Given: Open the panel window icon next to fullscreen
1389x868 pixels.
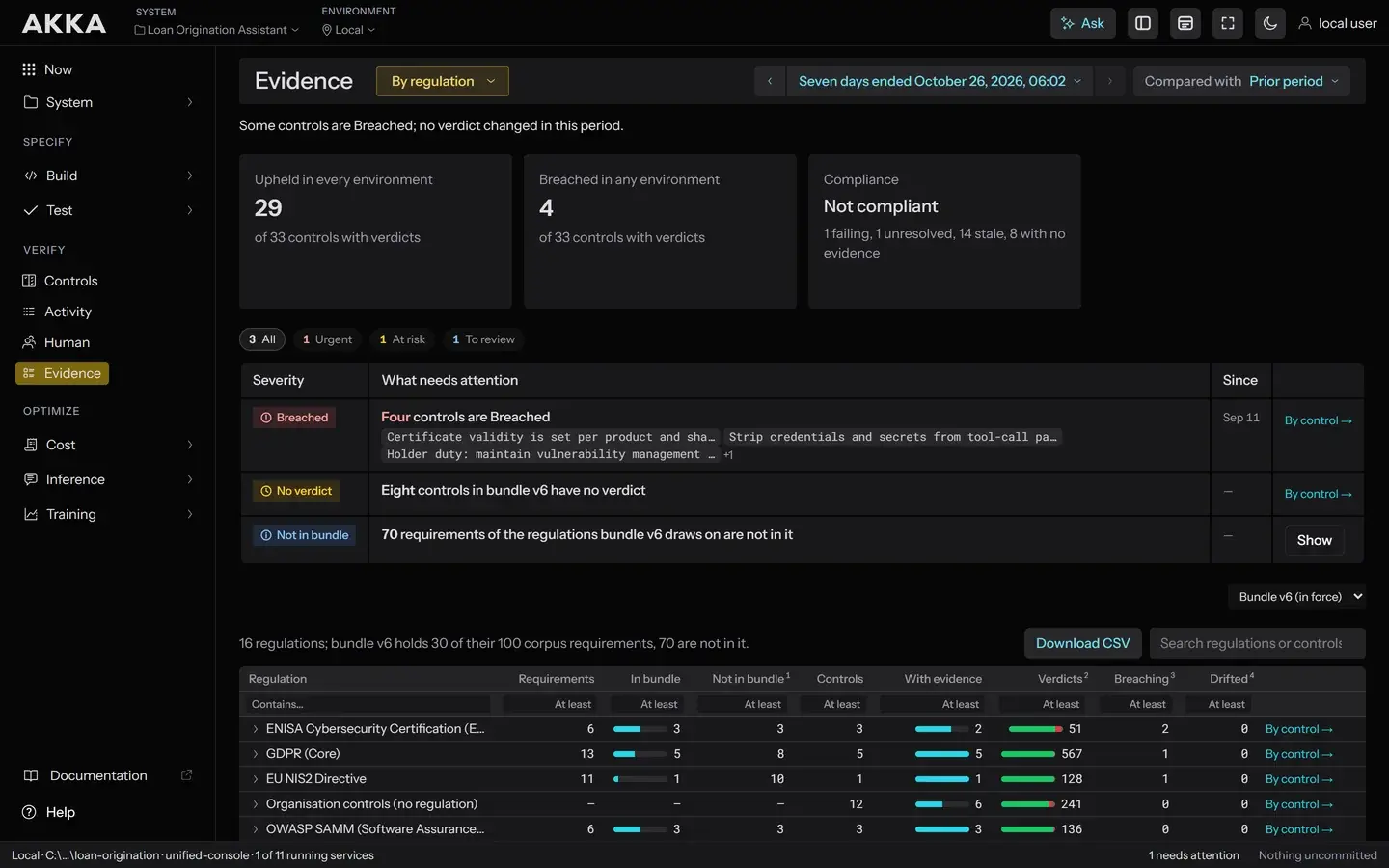Looking at the screenshot, I should [1185, 23].
